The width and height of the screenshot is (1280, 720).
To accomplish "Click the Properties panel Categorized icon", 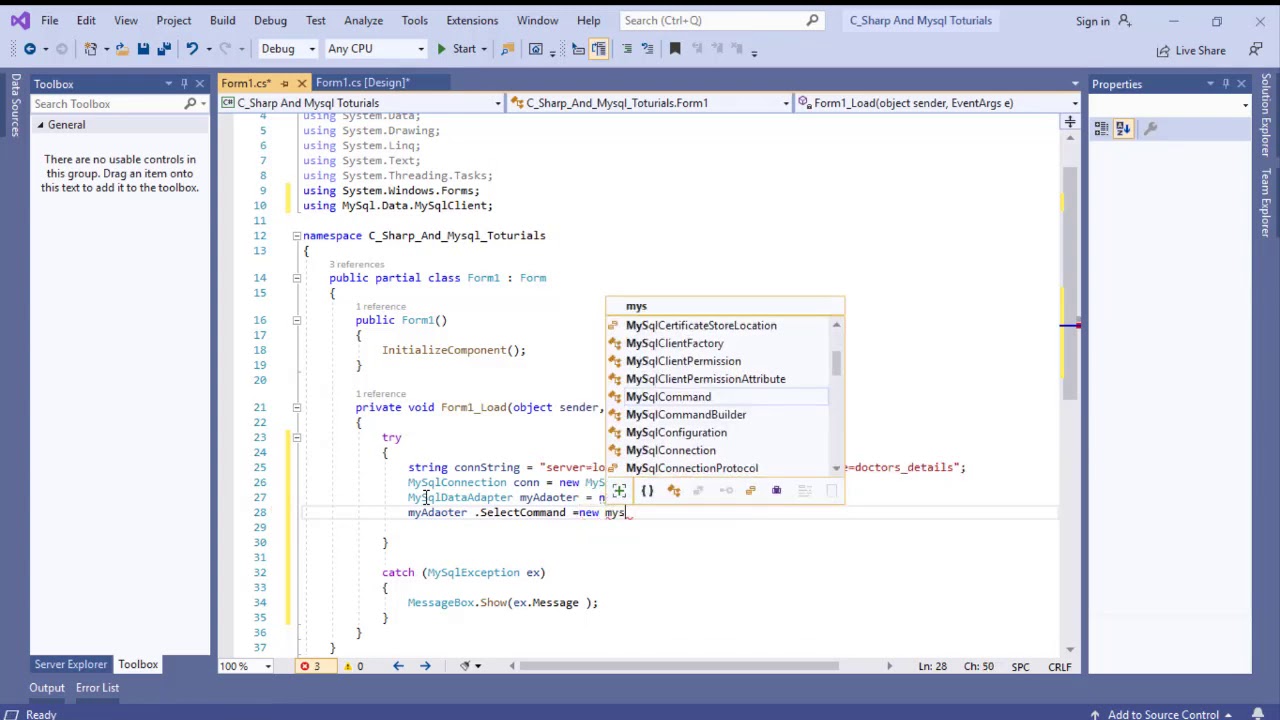I will tap(1101, 128).
